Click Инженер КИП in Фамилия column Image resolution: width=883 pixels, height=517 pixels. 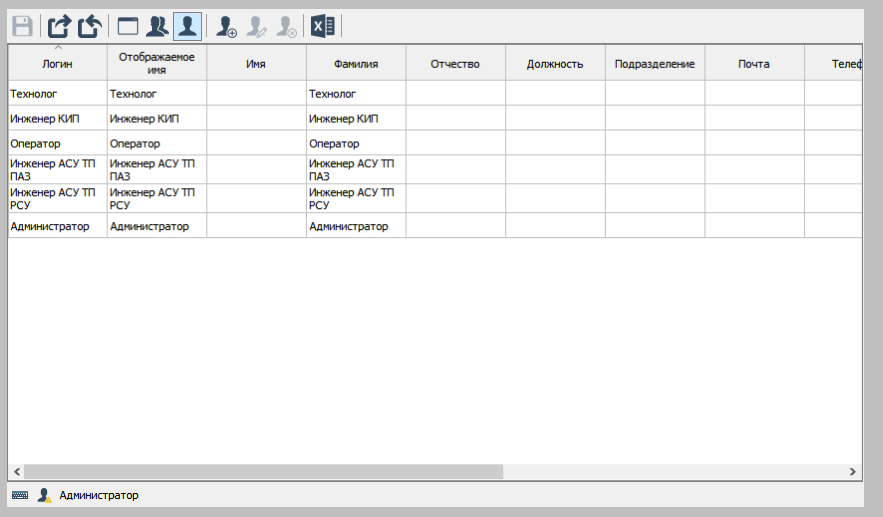tap(356, 118)
